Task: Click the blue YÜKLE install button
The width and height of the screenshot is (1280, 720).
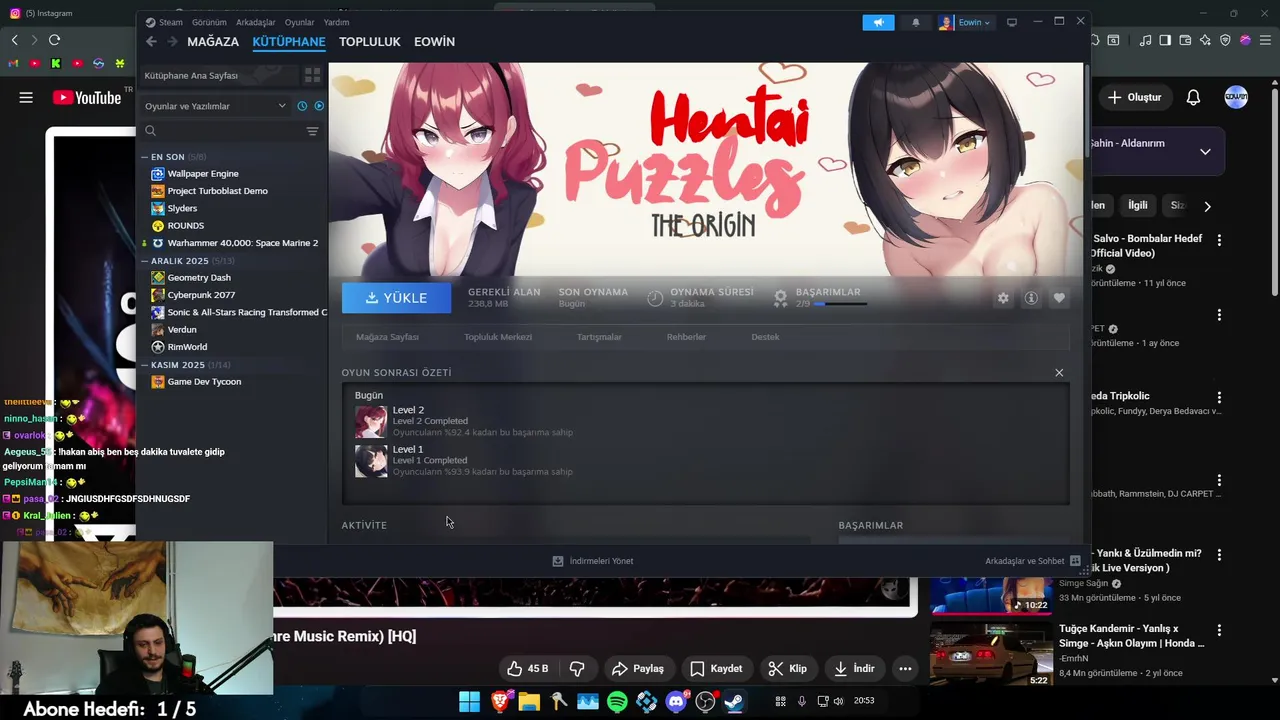Action: (396, 298)
